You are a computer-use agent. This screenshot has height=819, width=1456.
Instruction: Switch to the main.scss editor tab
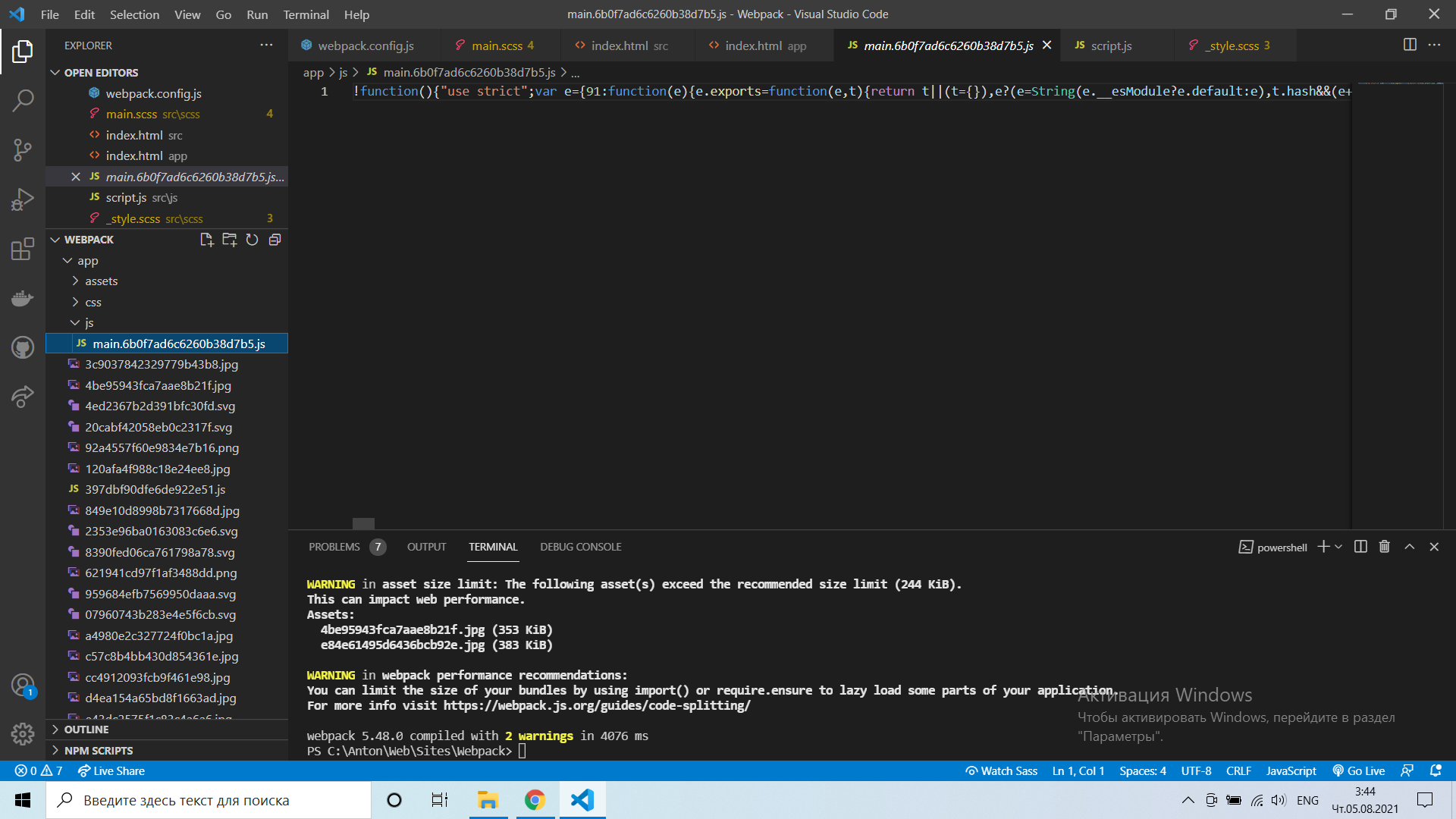pyautogui.click(x=494, y=45)
